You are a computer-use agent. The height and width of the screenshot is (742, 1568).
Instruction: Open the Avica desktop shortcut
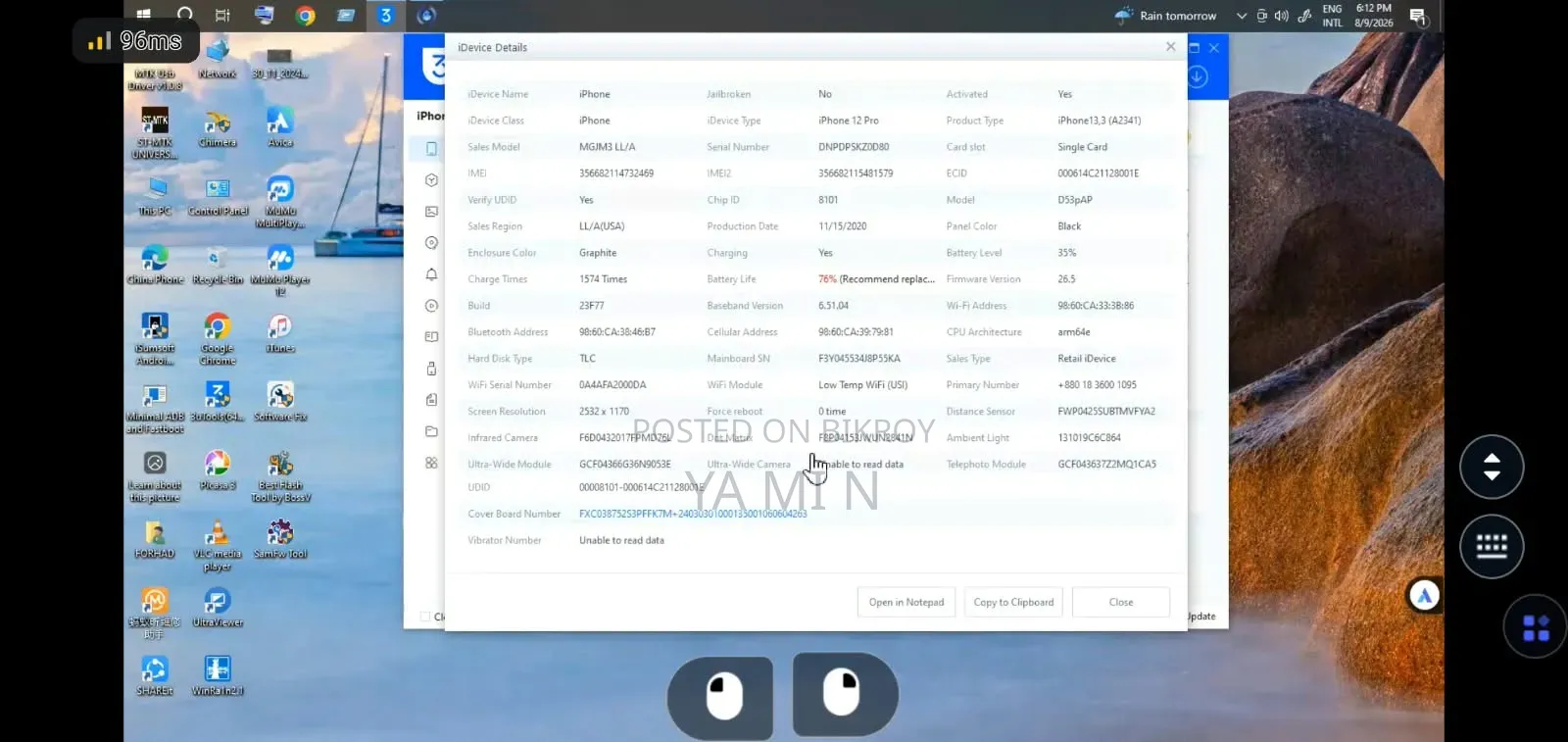(x=280, y=127)
